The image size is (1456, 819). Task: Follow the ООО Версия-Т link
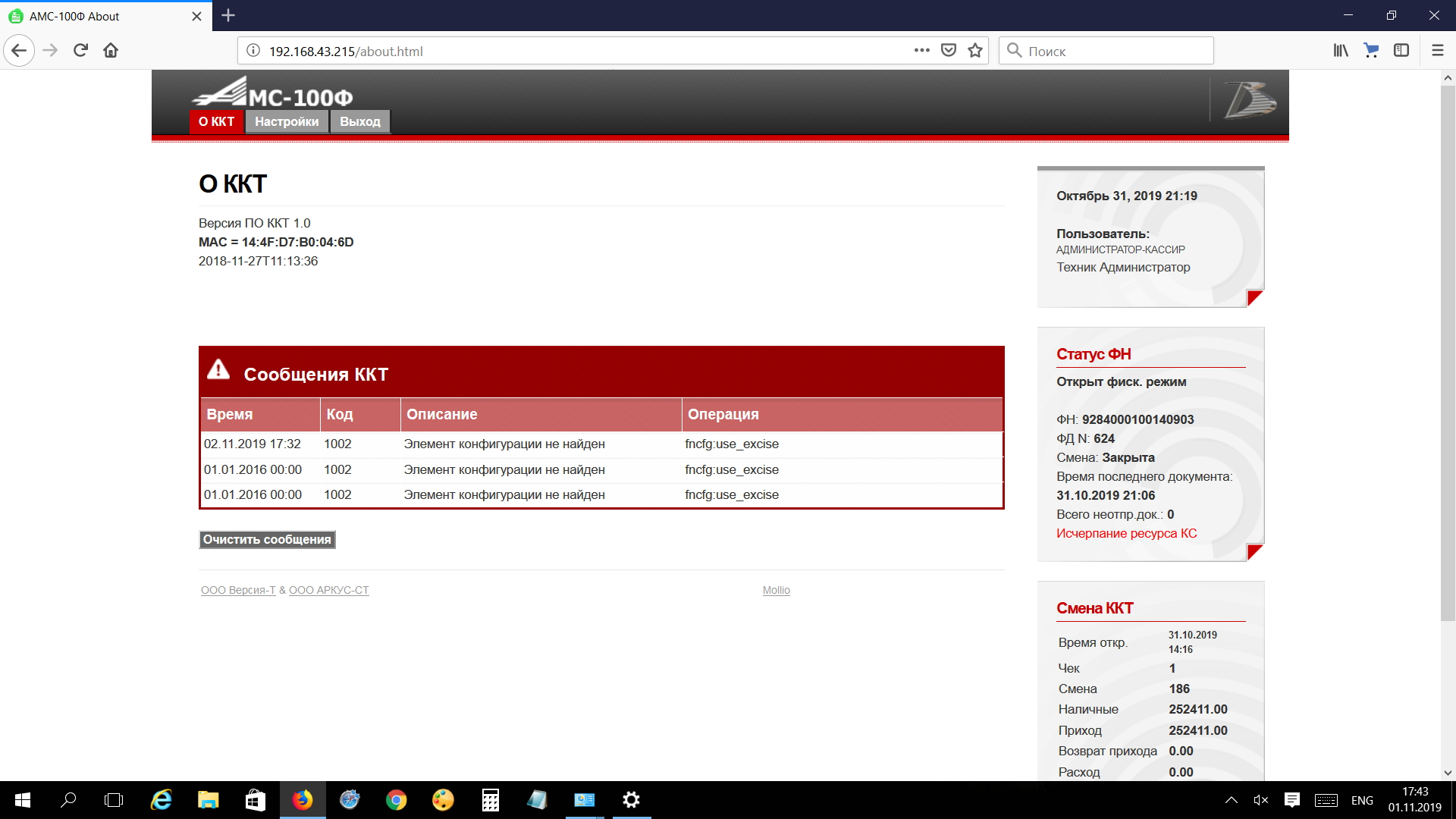click(x=238, y=590)
